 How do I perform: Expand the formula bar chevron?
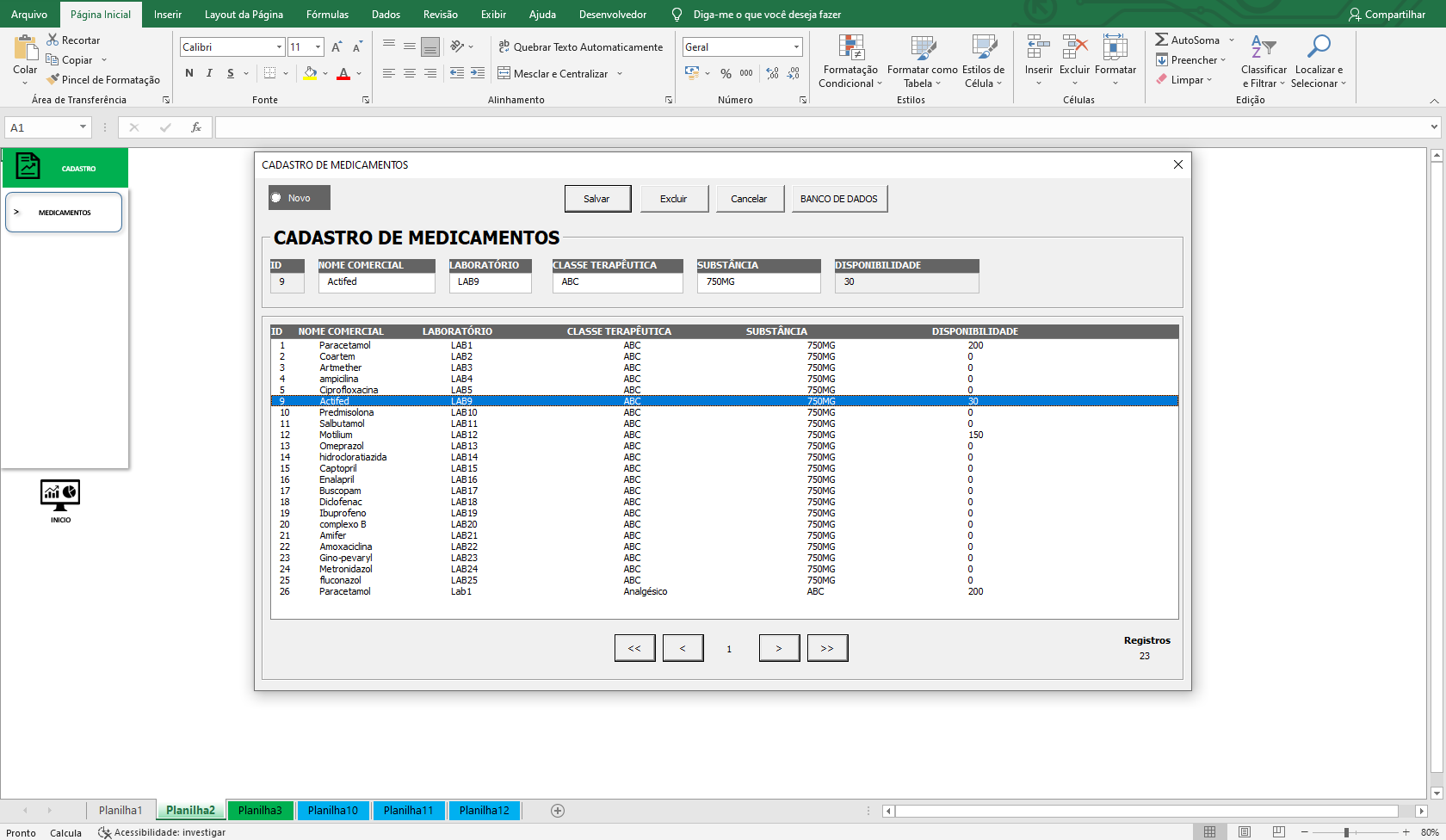[1434, 127]
